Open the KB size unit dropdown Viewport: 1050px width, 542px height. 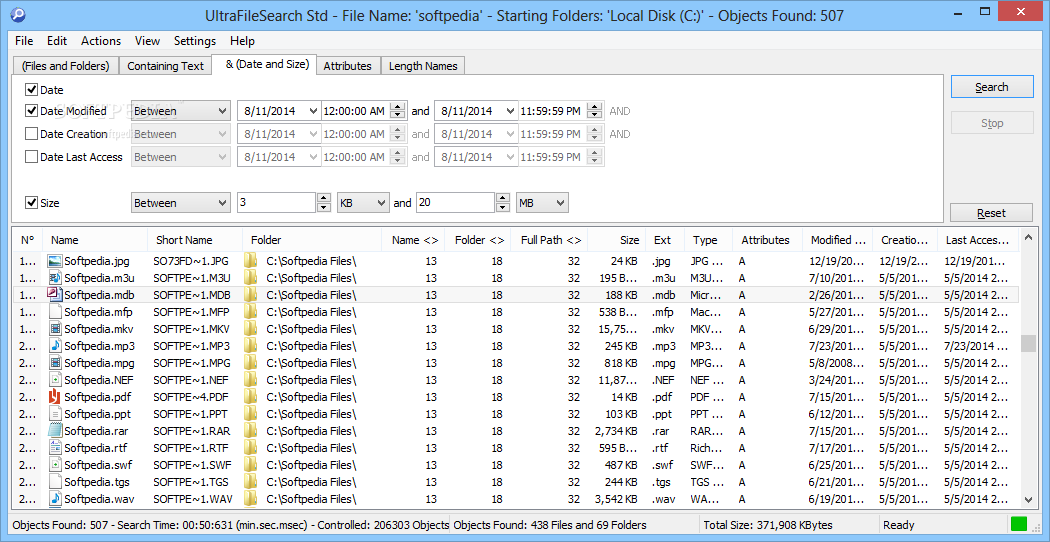click(x=363, y=202)
